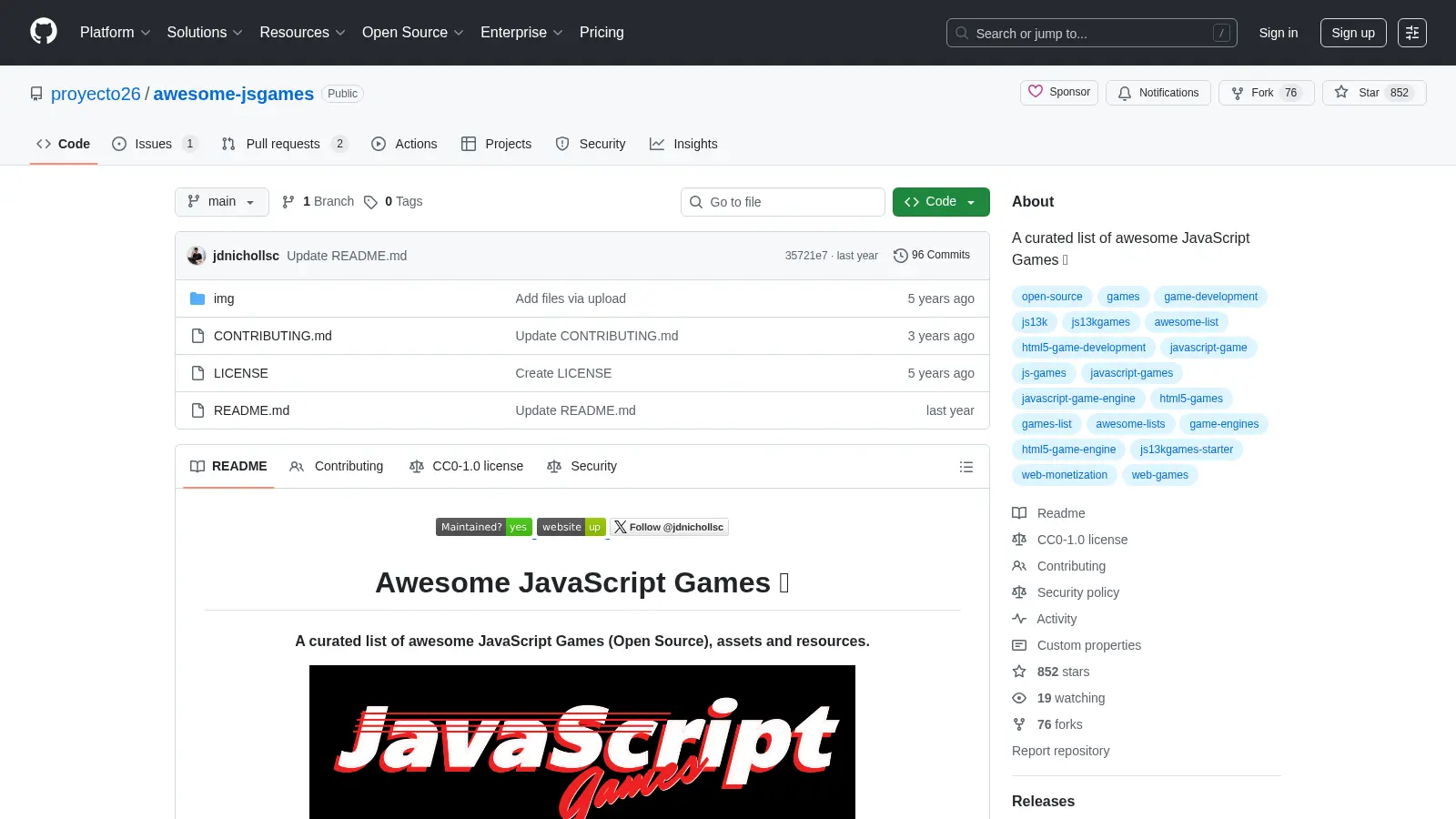Switch to the Security repo tab
The width and height of the screenshot is (1456, 819).
(591, 144)
